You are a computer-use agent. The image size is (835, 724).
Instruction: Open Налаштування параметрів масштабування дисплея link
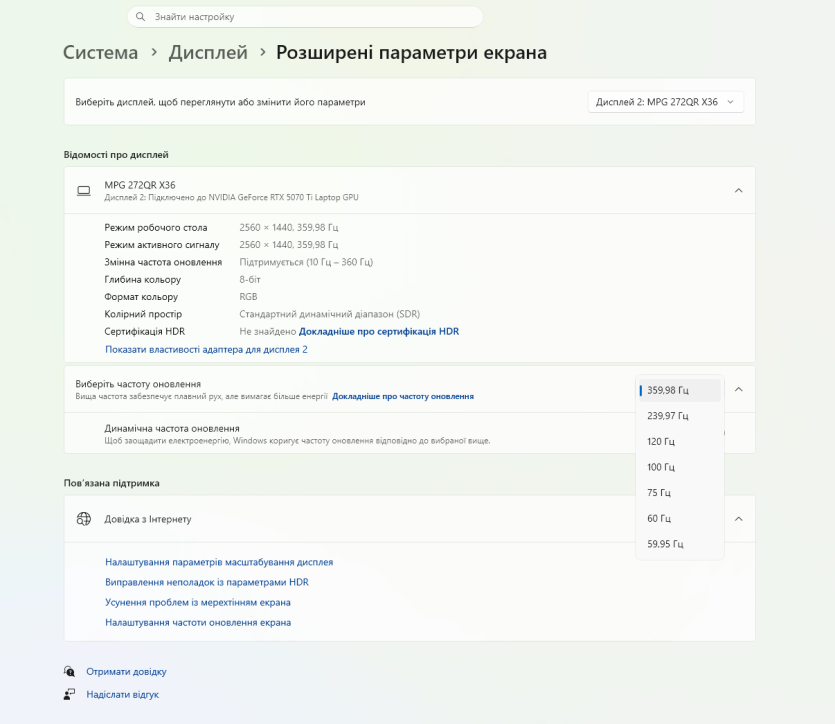pos(219,562)
